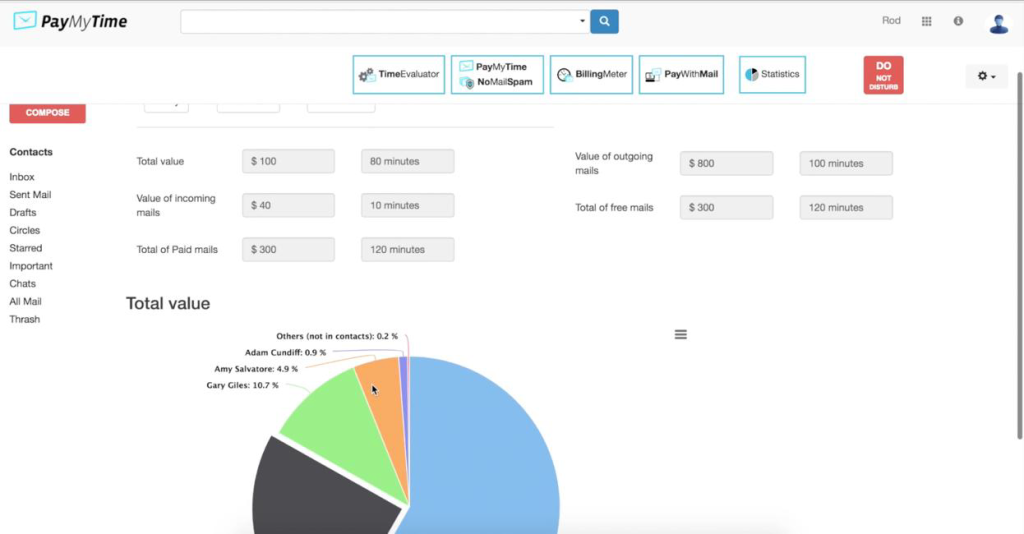The width and height of the screenshot is (1024, 534).
Task: Click the Amy Salvatore: 4.9 % label
Action: coord(256,369)
